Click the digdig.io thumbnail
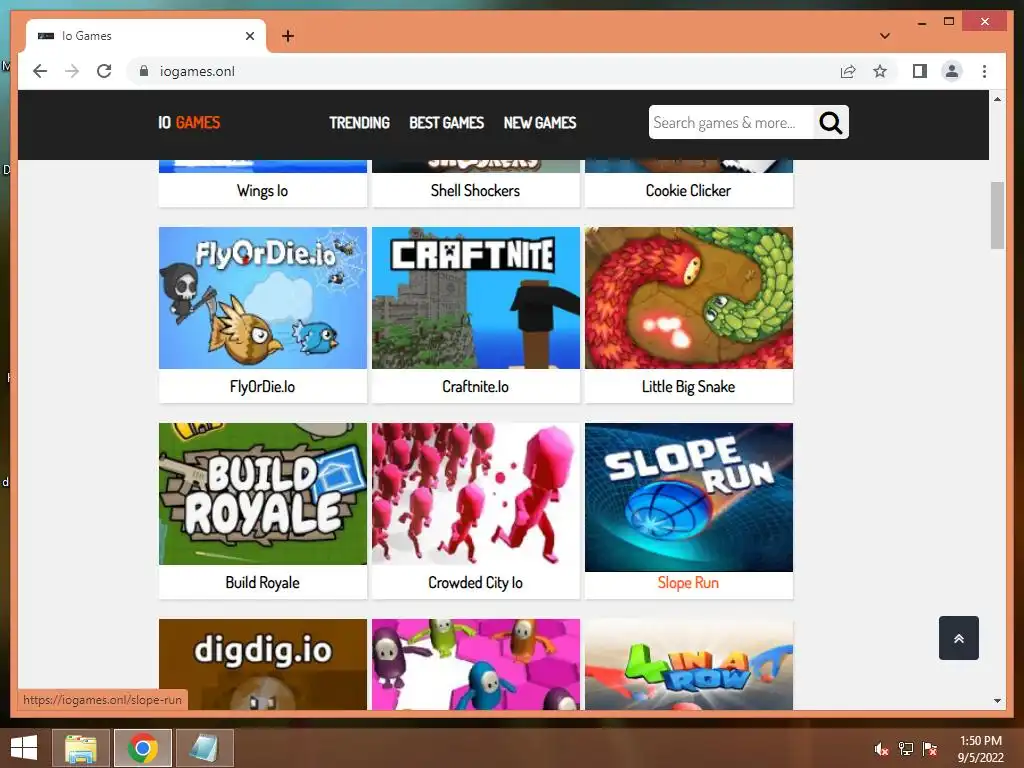The image size is (1024, 768). tap(263, 664)
